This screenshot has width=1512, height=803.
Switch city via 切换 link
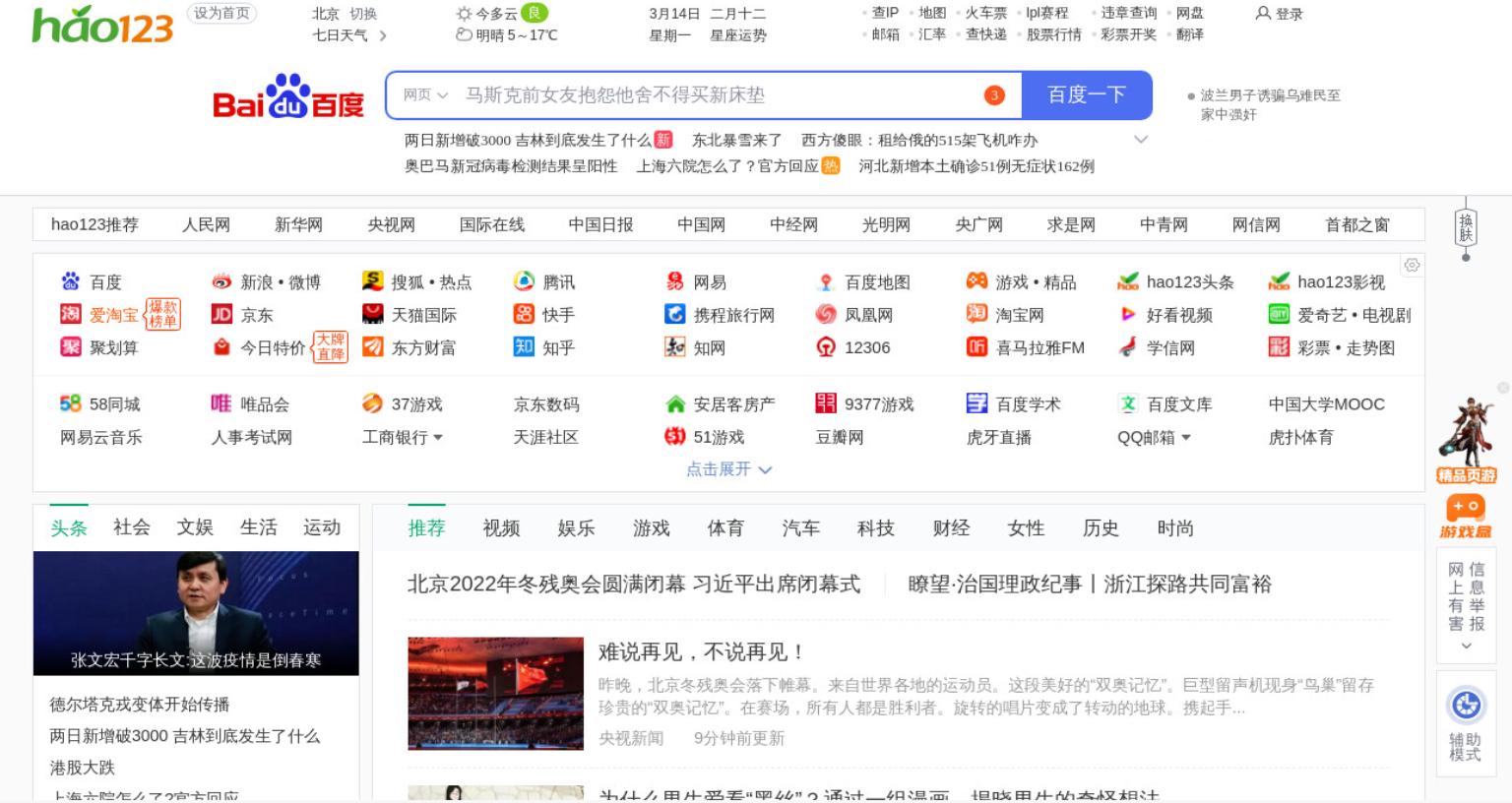coord(363,14)
